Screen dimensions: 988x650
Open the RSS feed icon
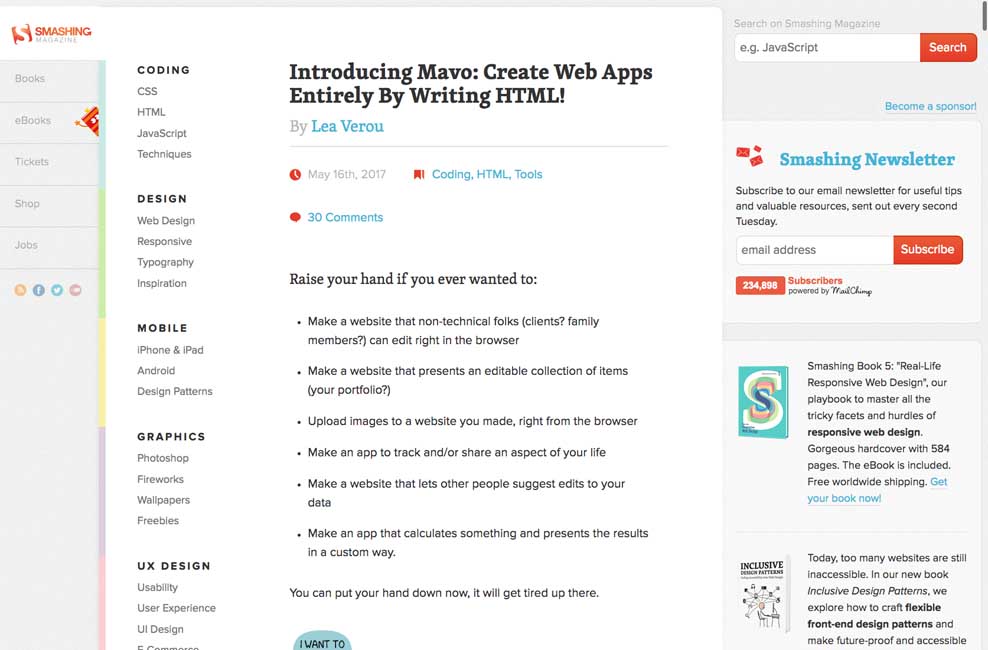click(20, 290)
